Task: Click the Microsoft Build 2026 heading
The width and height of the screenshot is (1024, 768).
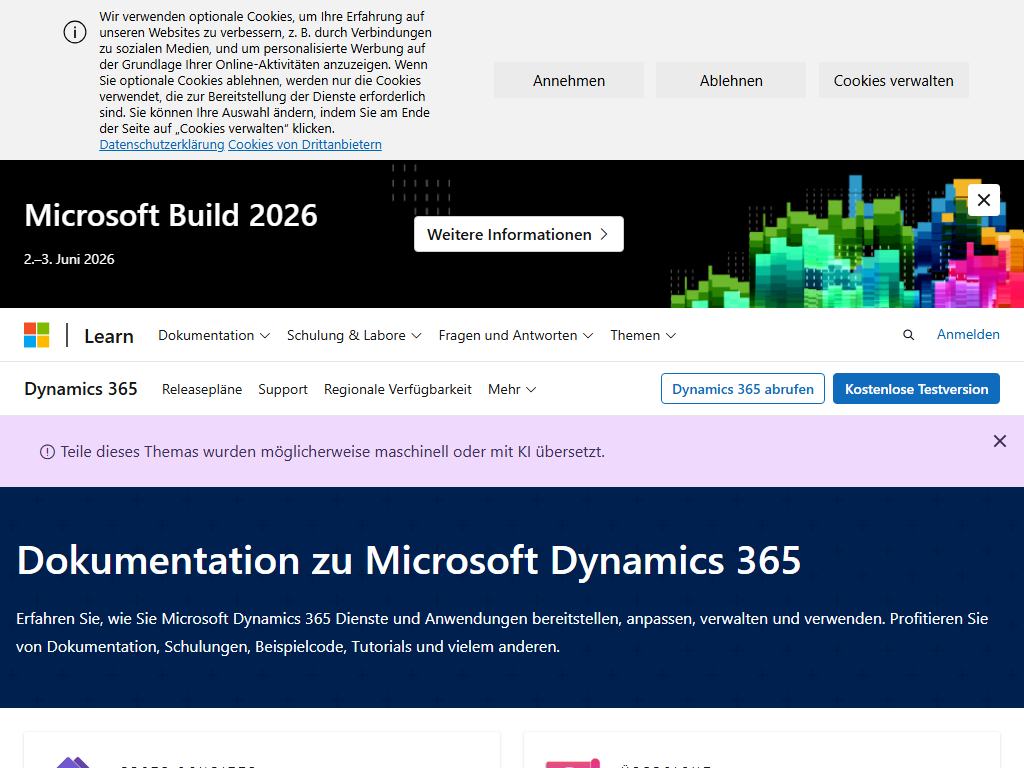Action: pos(171,215)
